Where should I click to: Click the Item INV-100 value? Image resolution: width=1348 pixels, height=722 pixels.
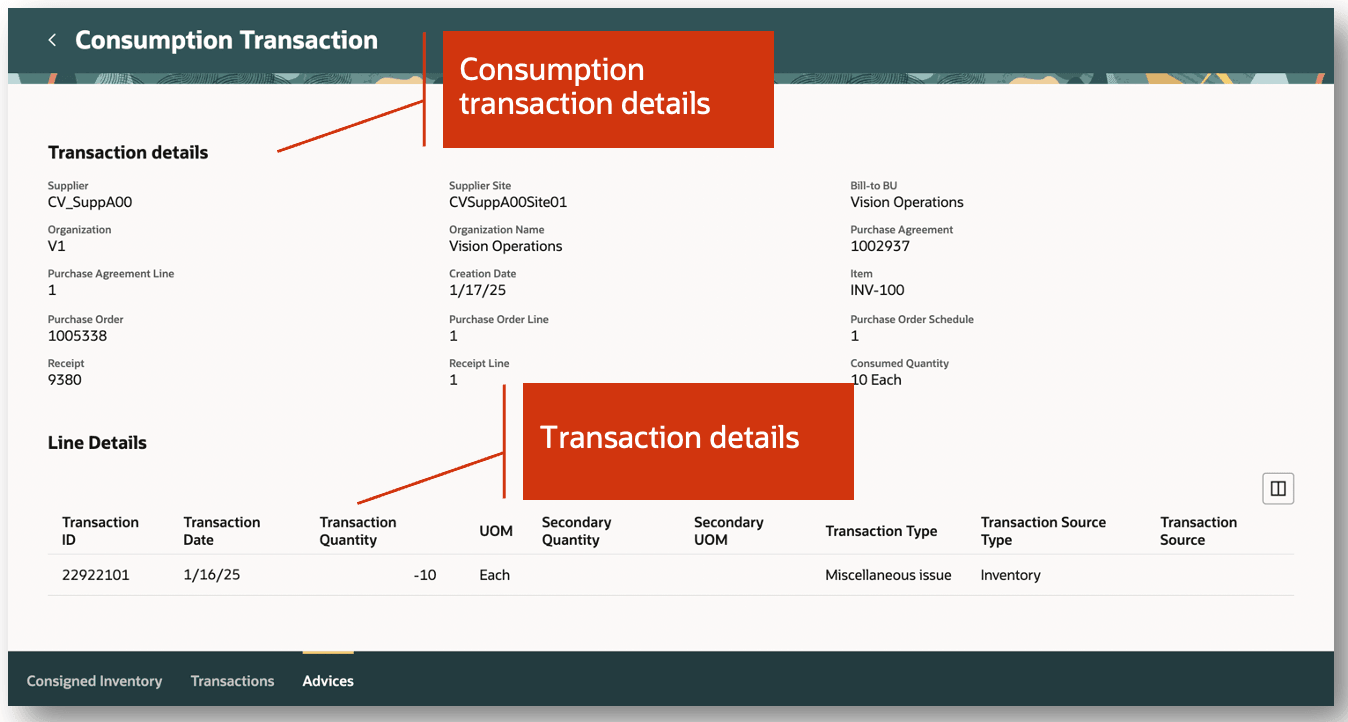click(879, 289)
